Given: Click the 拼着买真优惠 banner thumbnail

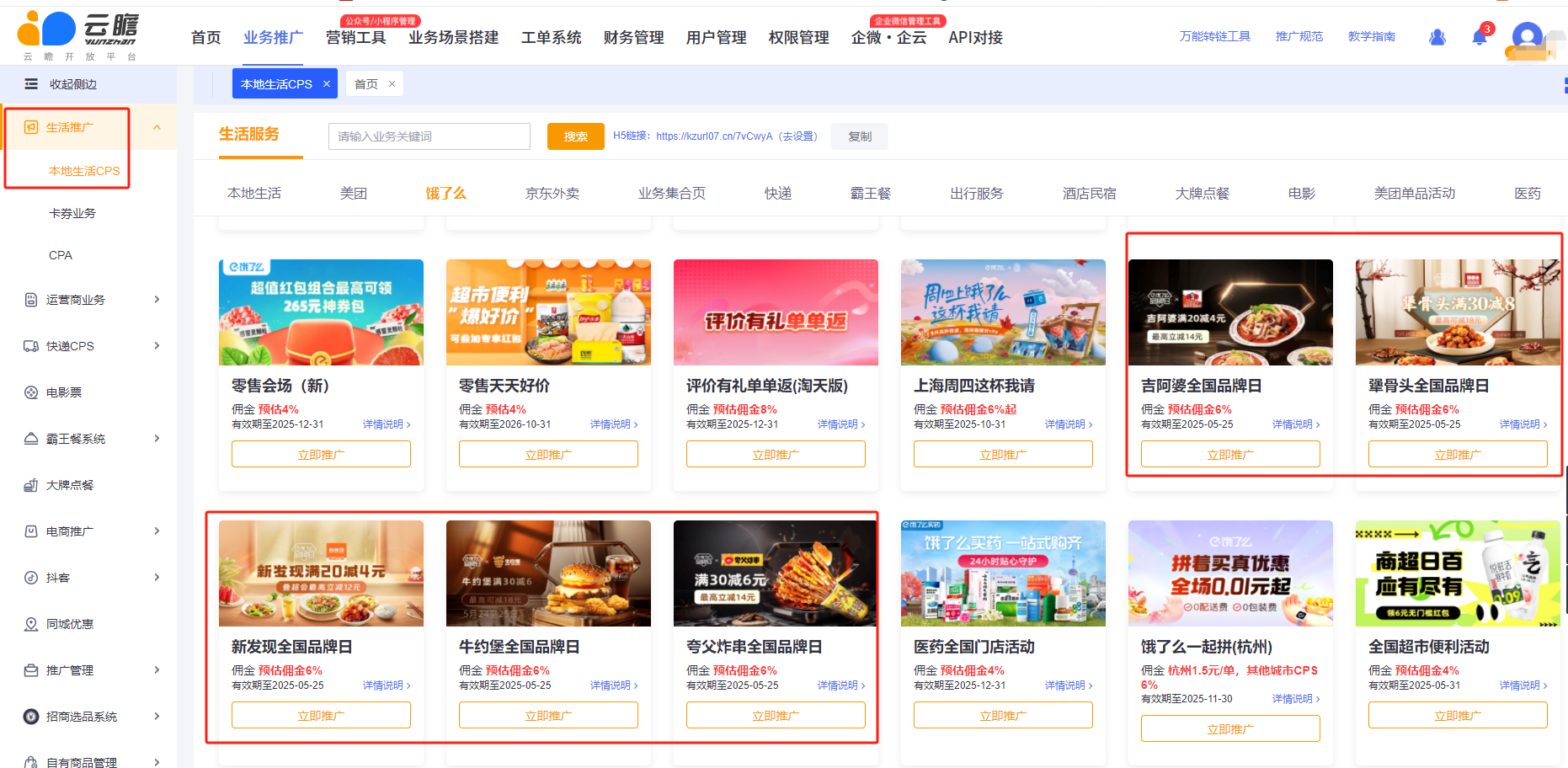Looking at the screenshot, I should [1230, 573].
